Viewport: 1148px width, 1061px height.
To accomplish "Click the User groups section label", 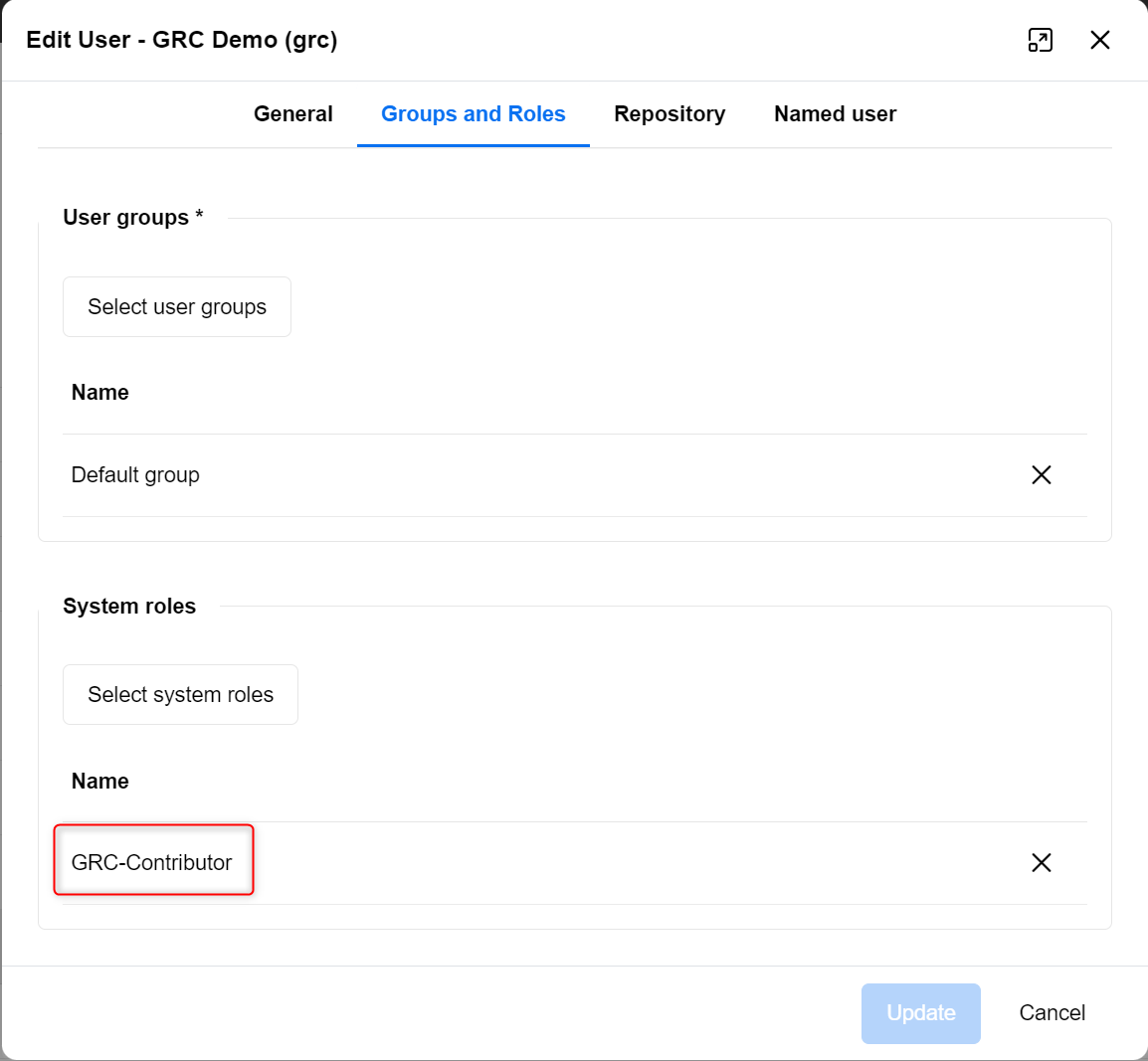I will click(125, 218).
